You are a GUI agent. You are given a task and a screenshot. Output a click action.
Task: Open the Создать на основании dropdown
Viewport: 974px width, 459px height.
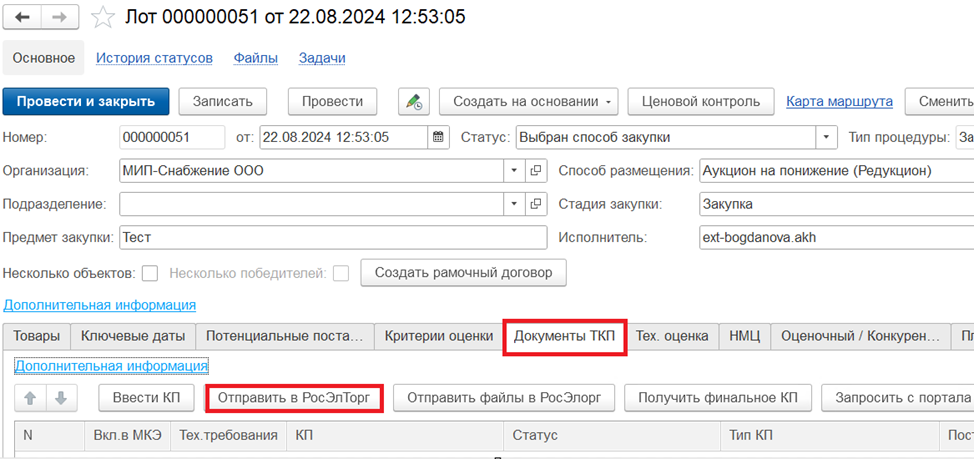[x=528, y=101]
